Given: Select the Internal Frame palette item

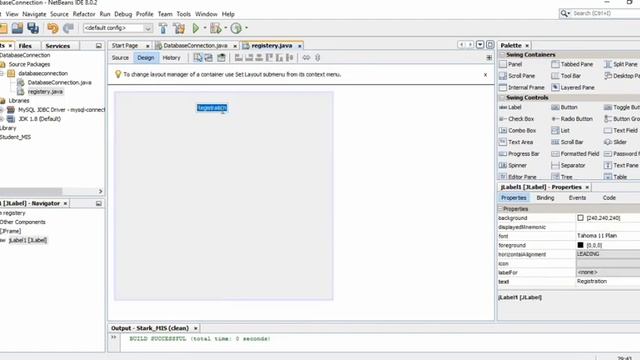Looking at the screenshot, I should pyautogui.click(x=522, y=87).
